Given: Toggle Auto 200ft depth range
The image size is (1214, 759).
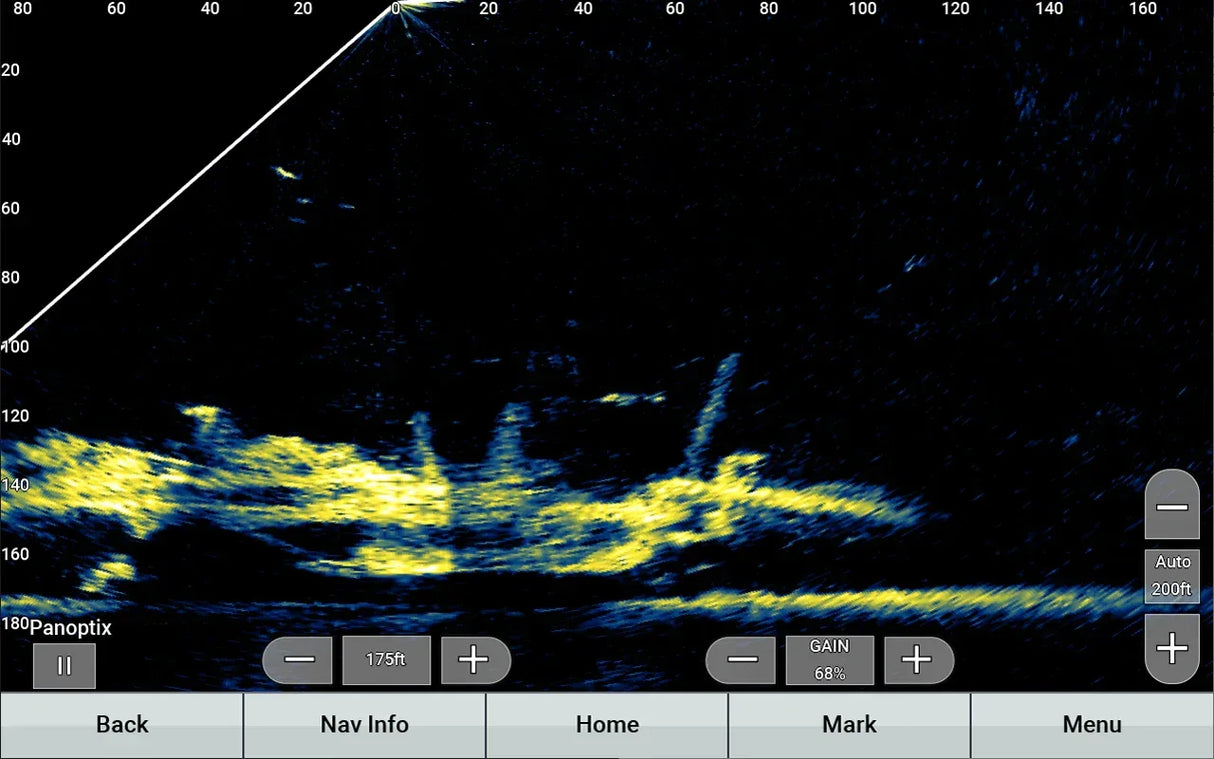Looking at the screenshot, I should coord(1171,575).
